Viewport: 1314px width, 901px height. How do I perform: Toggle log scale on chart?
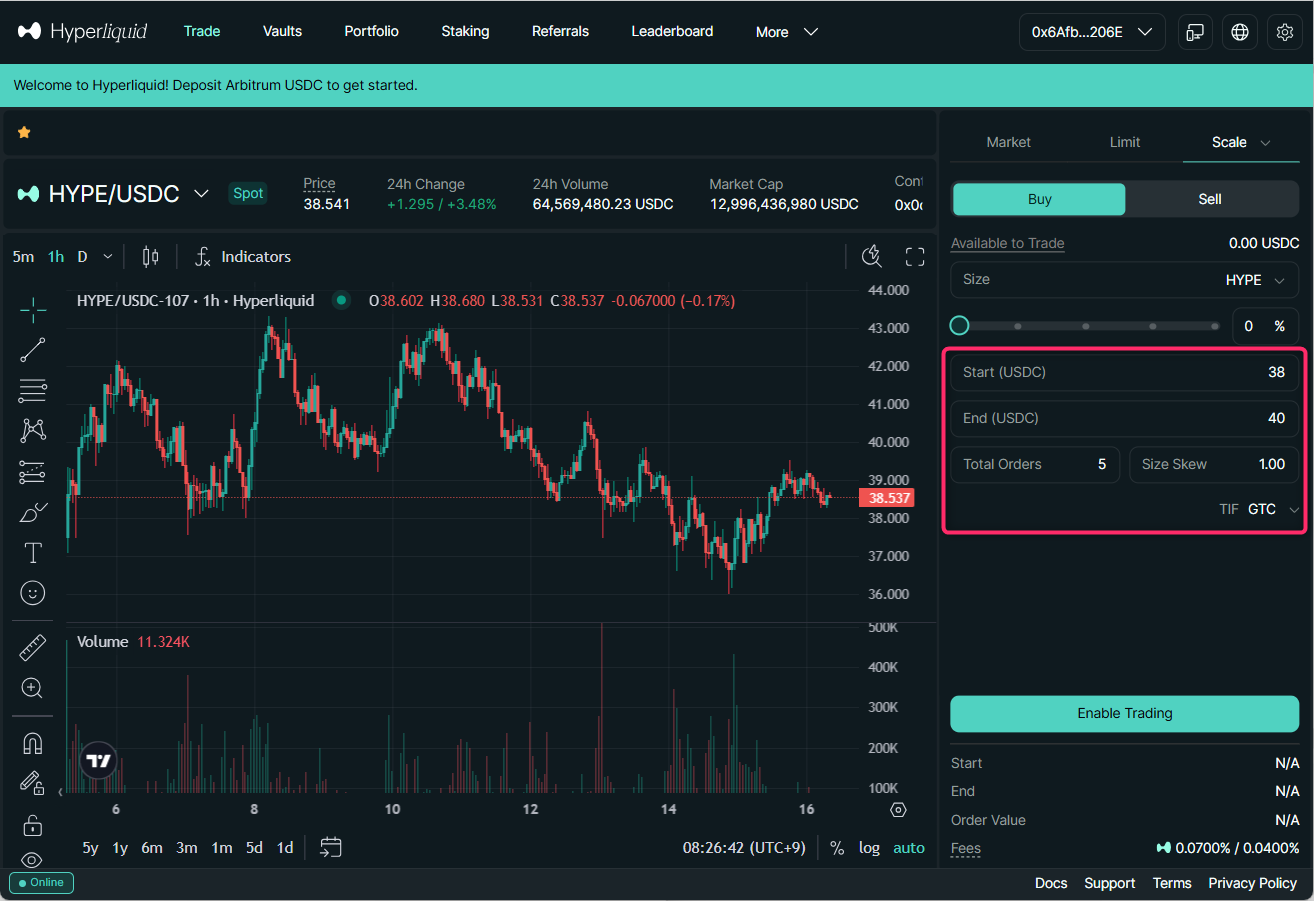point(869,848)
